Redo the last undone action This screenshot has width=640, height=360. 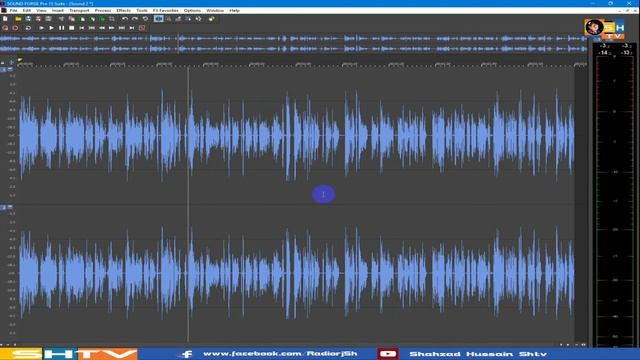pyautogui.click(x=135, y=19)
